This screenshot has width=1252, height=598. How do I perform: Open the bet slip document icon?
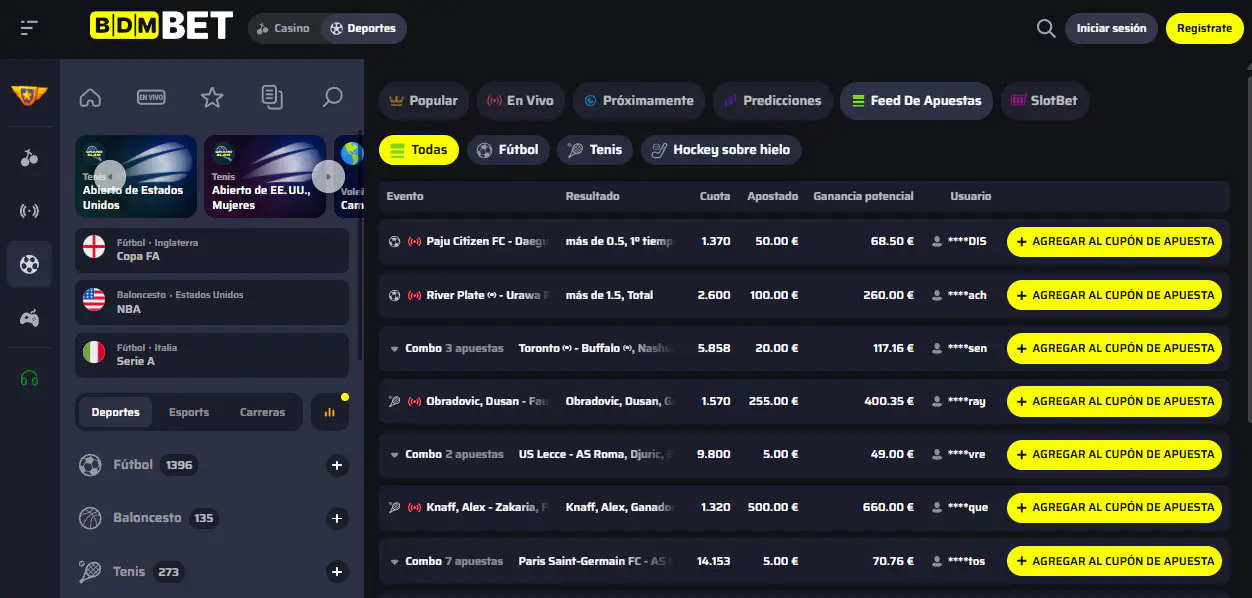272,97
